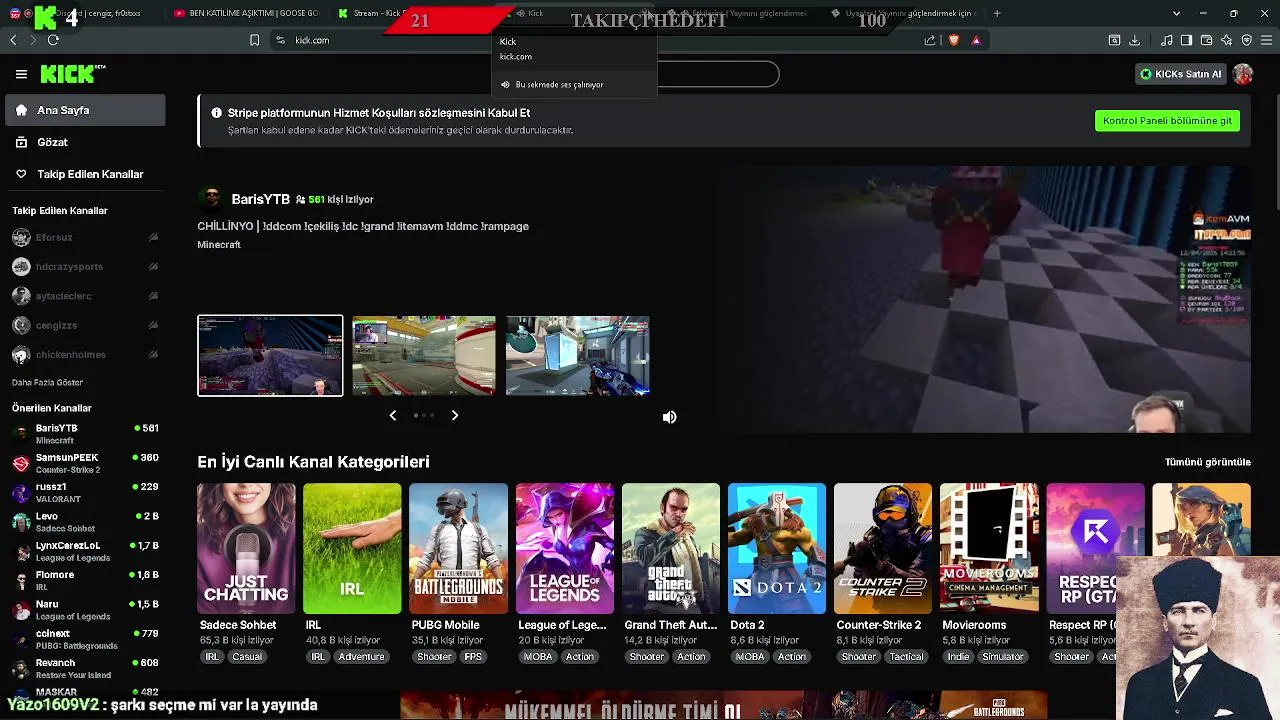Open Brave Rewards triangle icon

976,40
